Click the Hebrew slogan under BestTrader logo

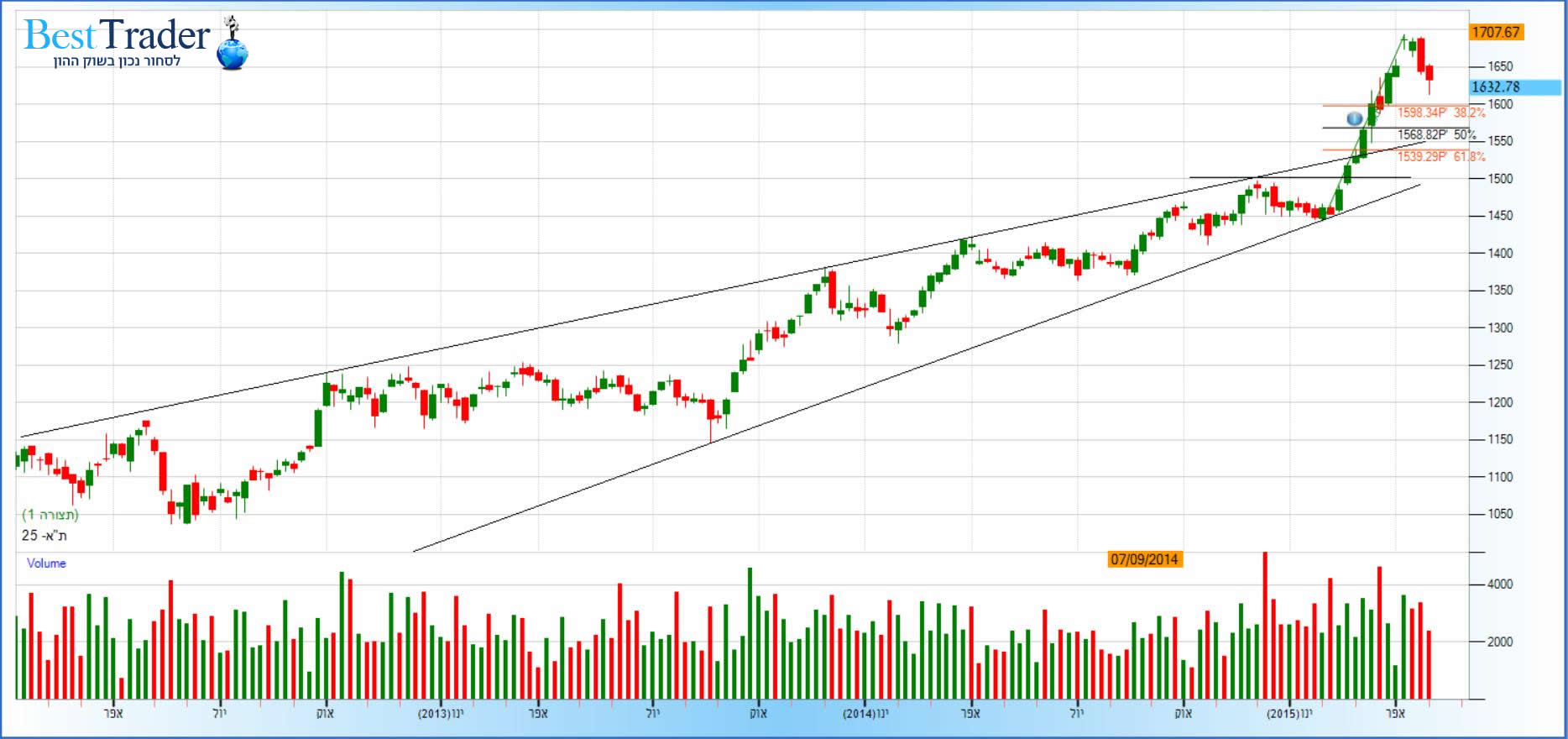[117, 61]
